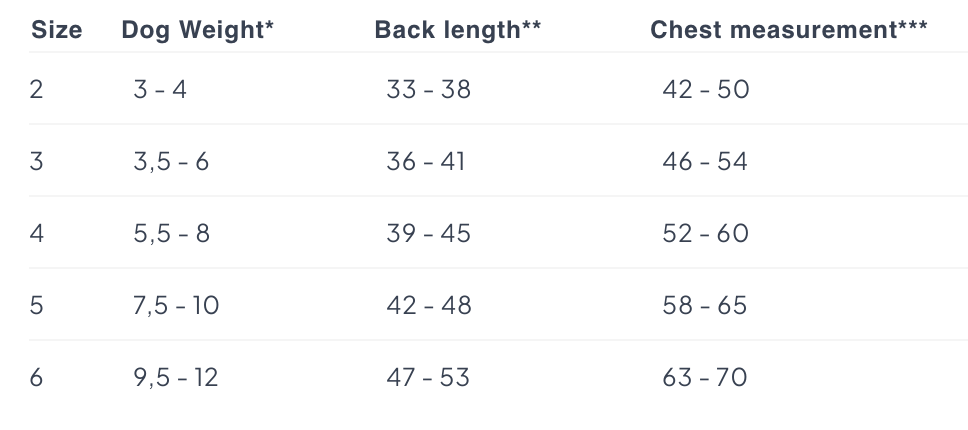
Task: Click the Dog Weight column header
Action: [x=198, y=30]
